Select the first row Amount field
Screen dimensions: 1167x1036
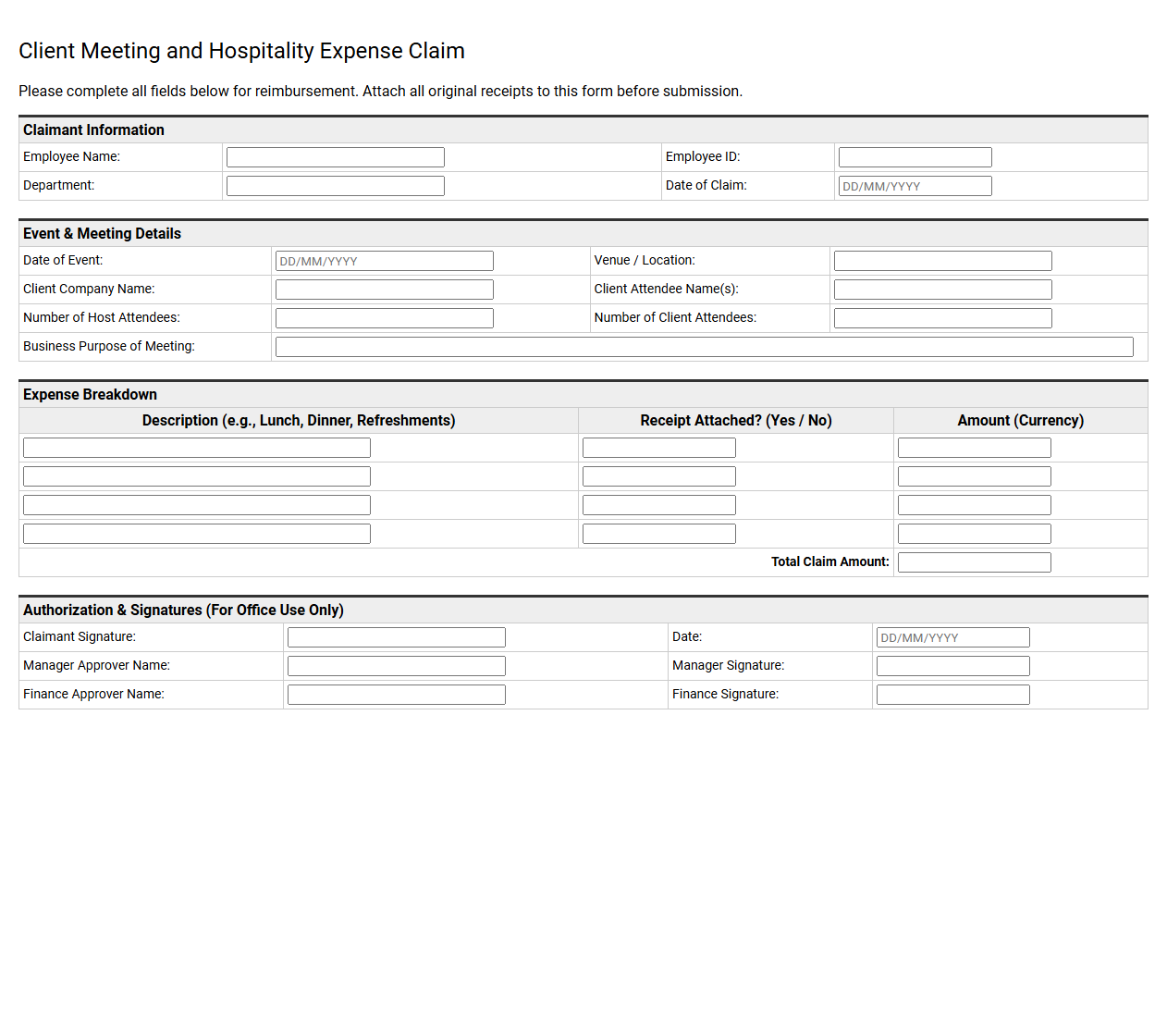[x=975, y=448]
